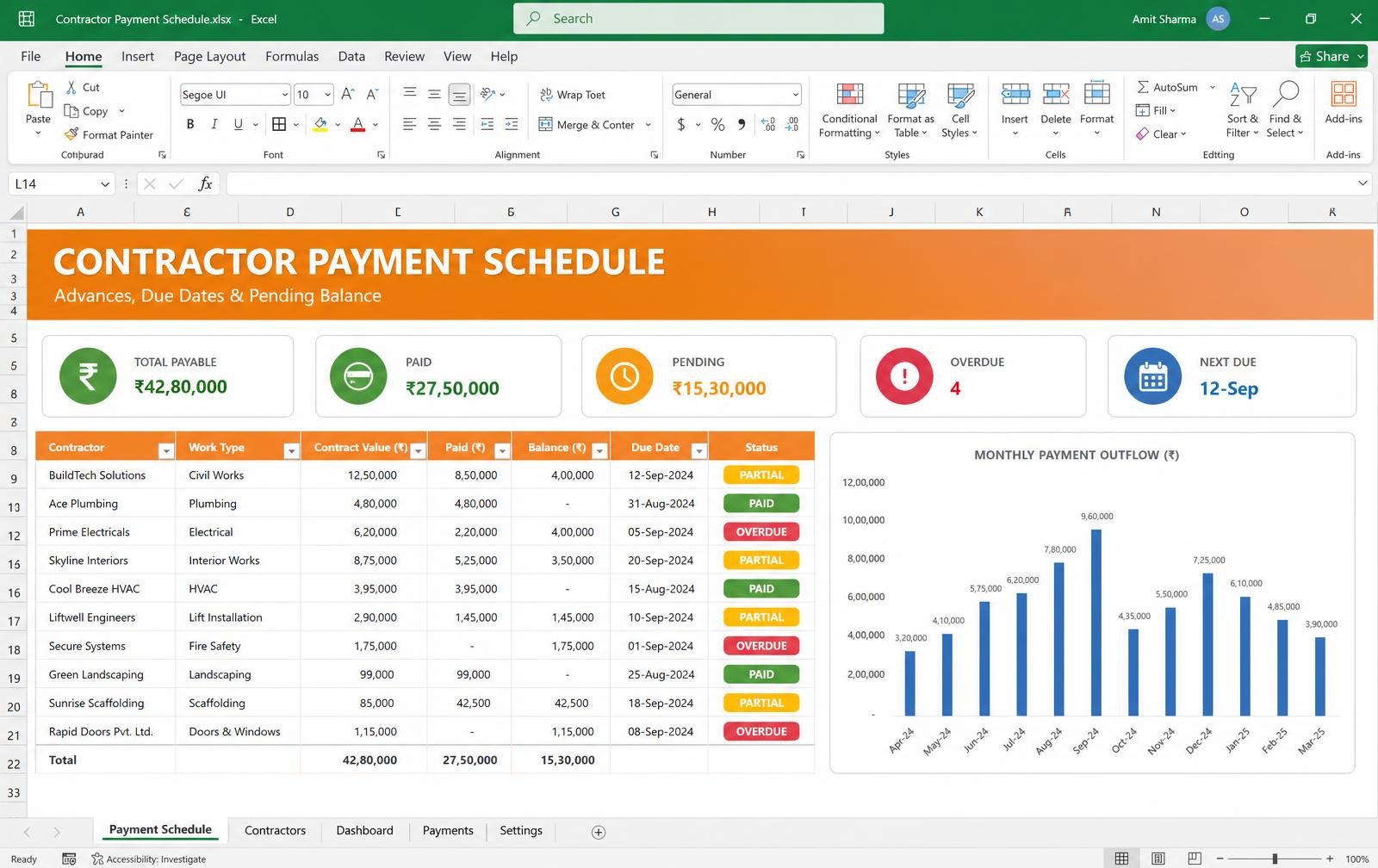The width and height of the screenshot is (1378, 868).
Task: Toggle Align Right for cell text
Action: click(x=460, y=124)
